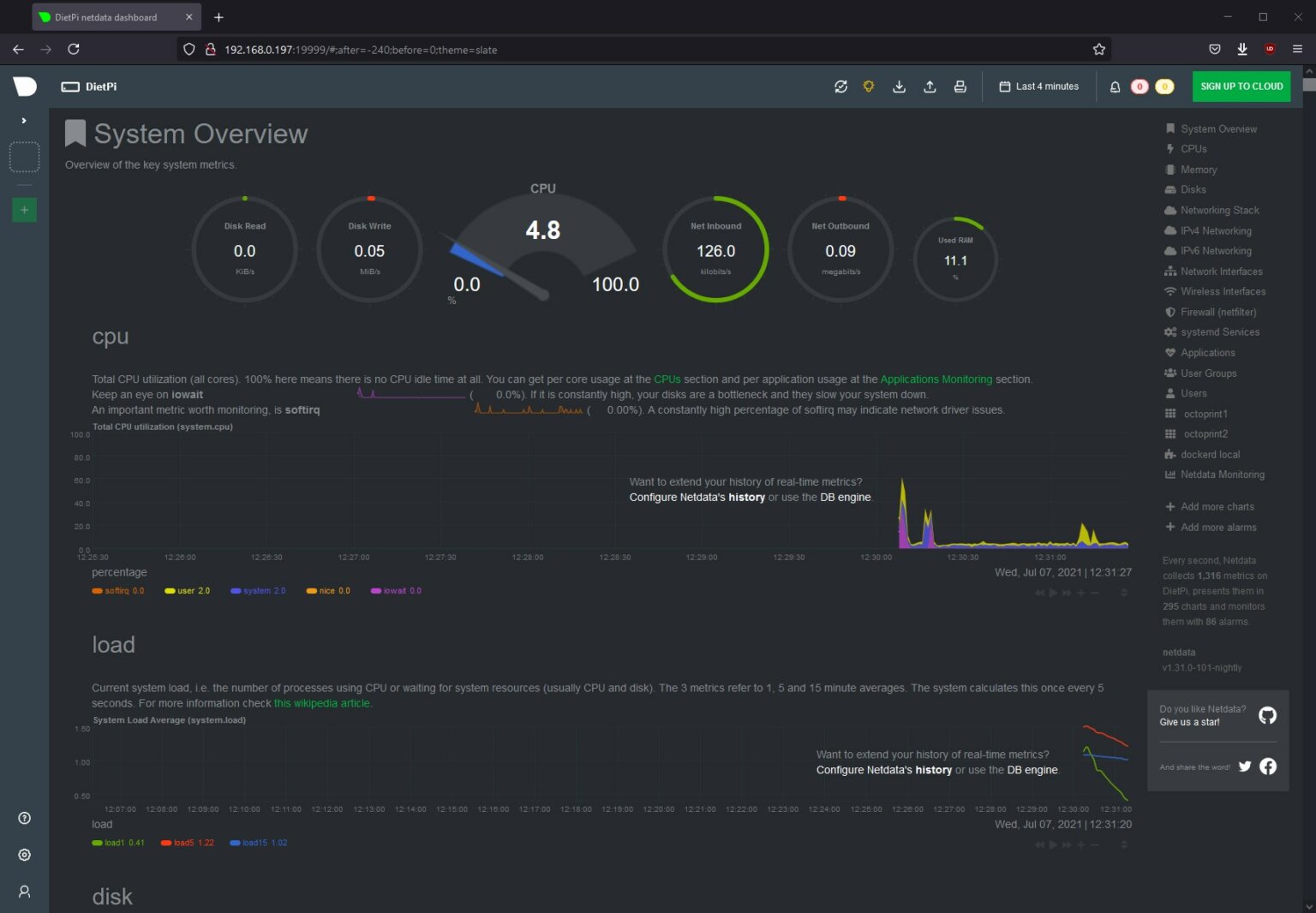Click the lightbulb highlight icon
The image size is (1316, 913).
pyautogui.click(x=868, y=87)
